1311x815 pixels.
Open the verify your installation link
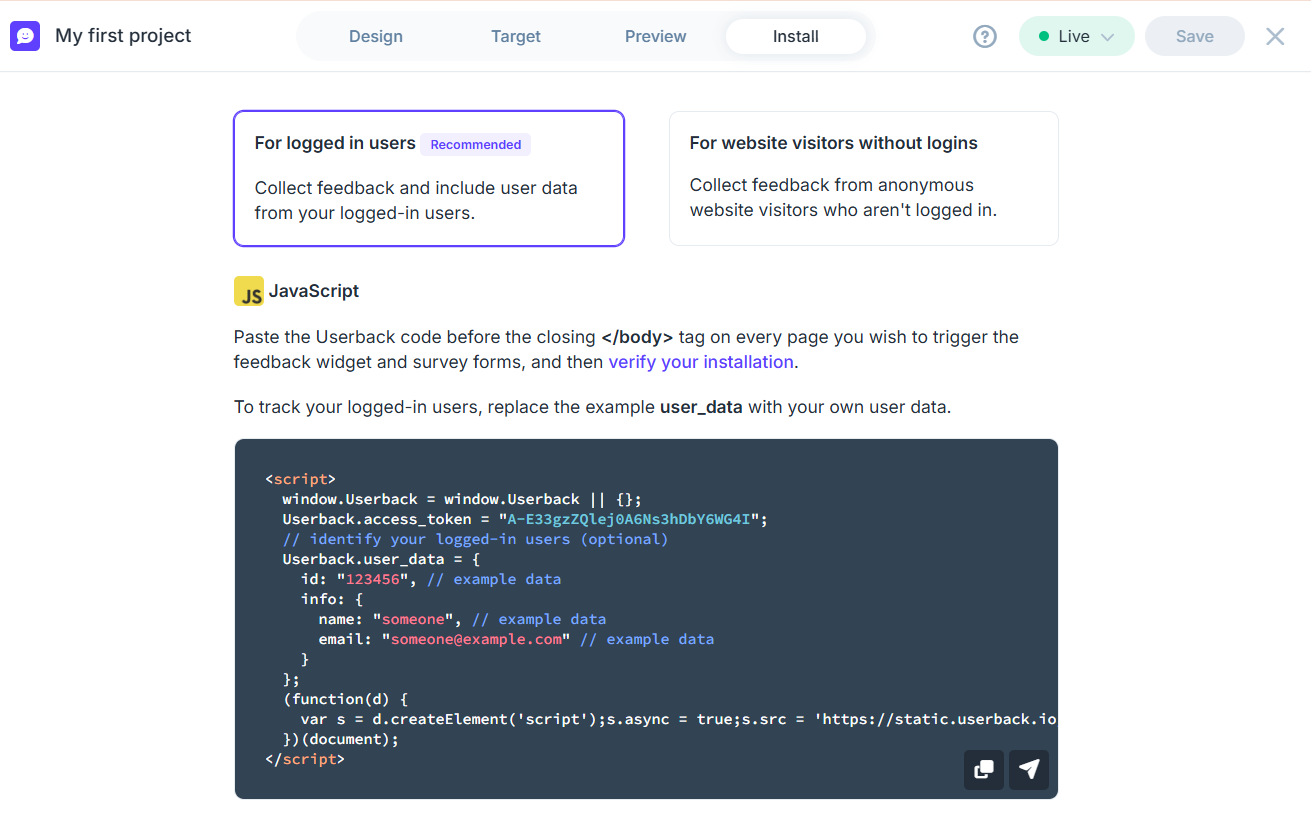coord(701,362)
